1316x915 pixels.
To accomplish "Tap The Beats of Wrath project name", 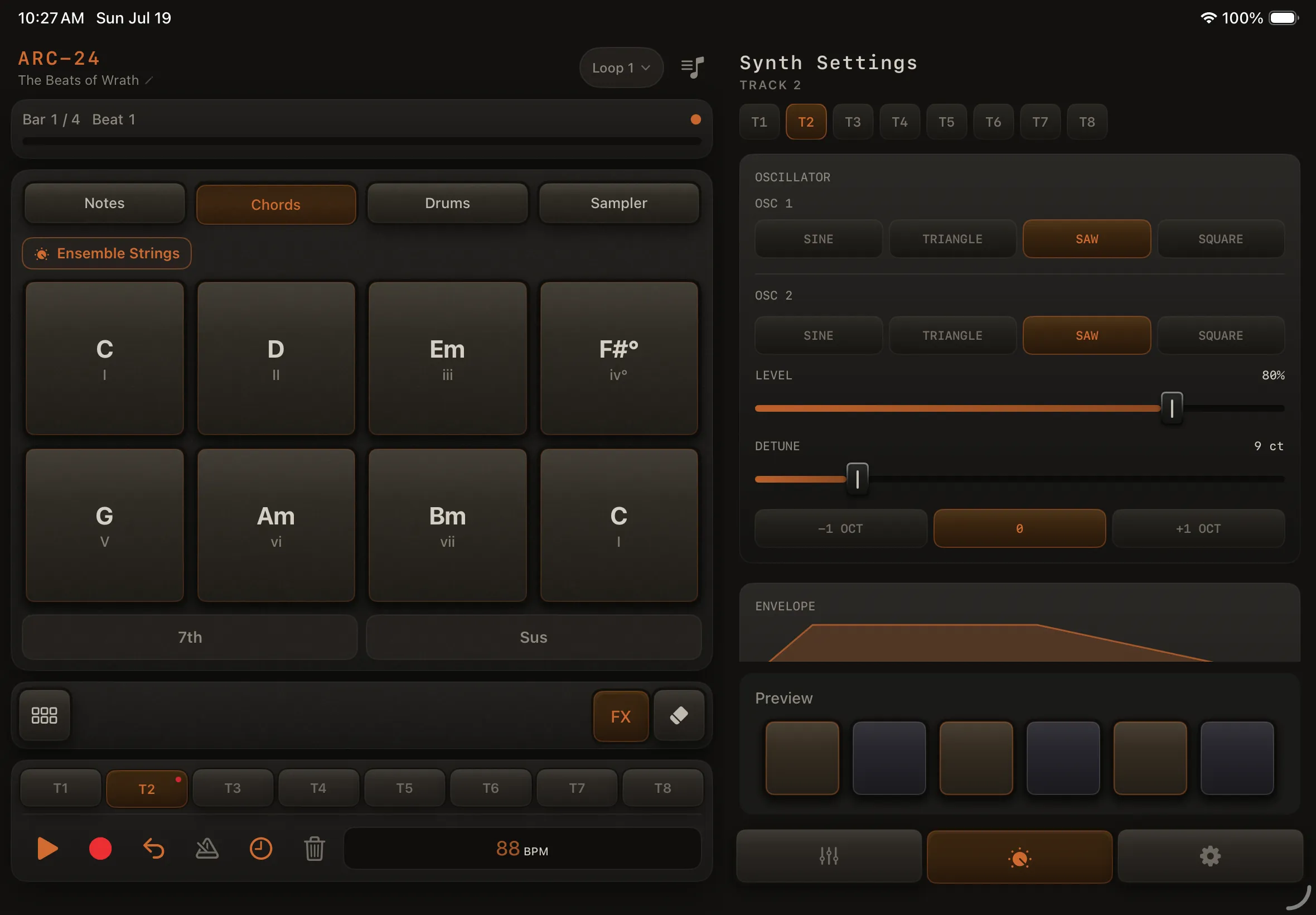I will pyautogui.click(x=79, y=81).
